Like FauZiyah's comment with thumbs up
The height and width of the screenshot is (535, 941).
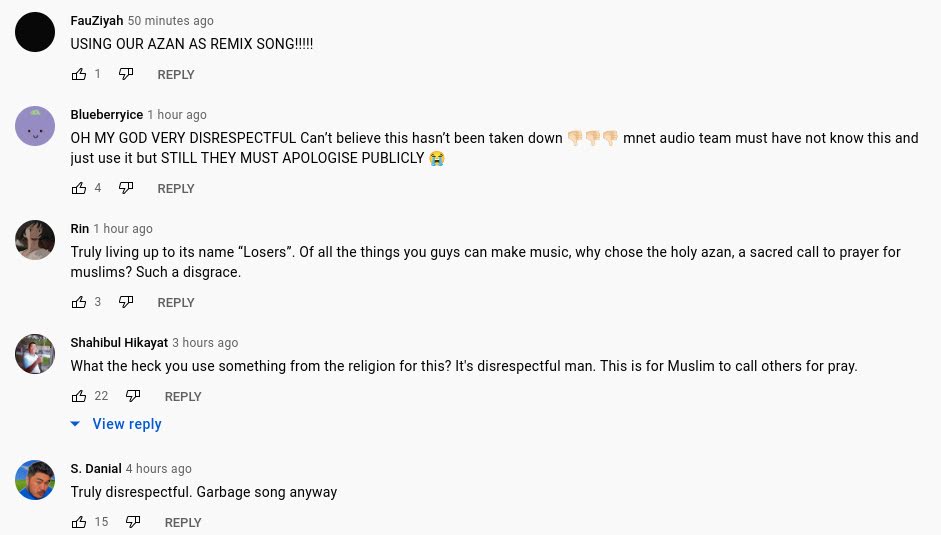(79, 74)
